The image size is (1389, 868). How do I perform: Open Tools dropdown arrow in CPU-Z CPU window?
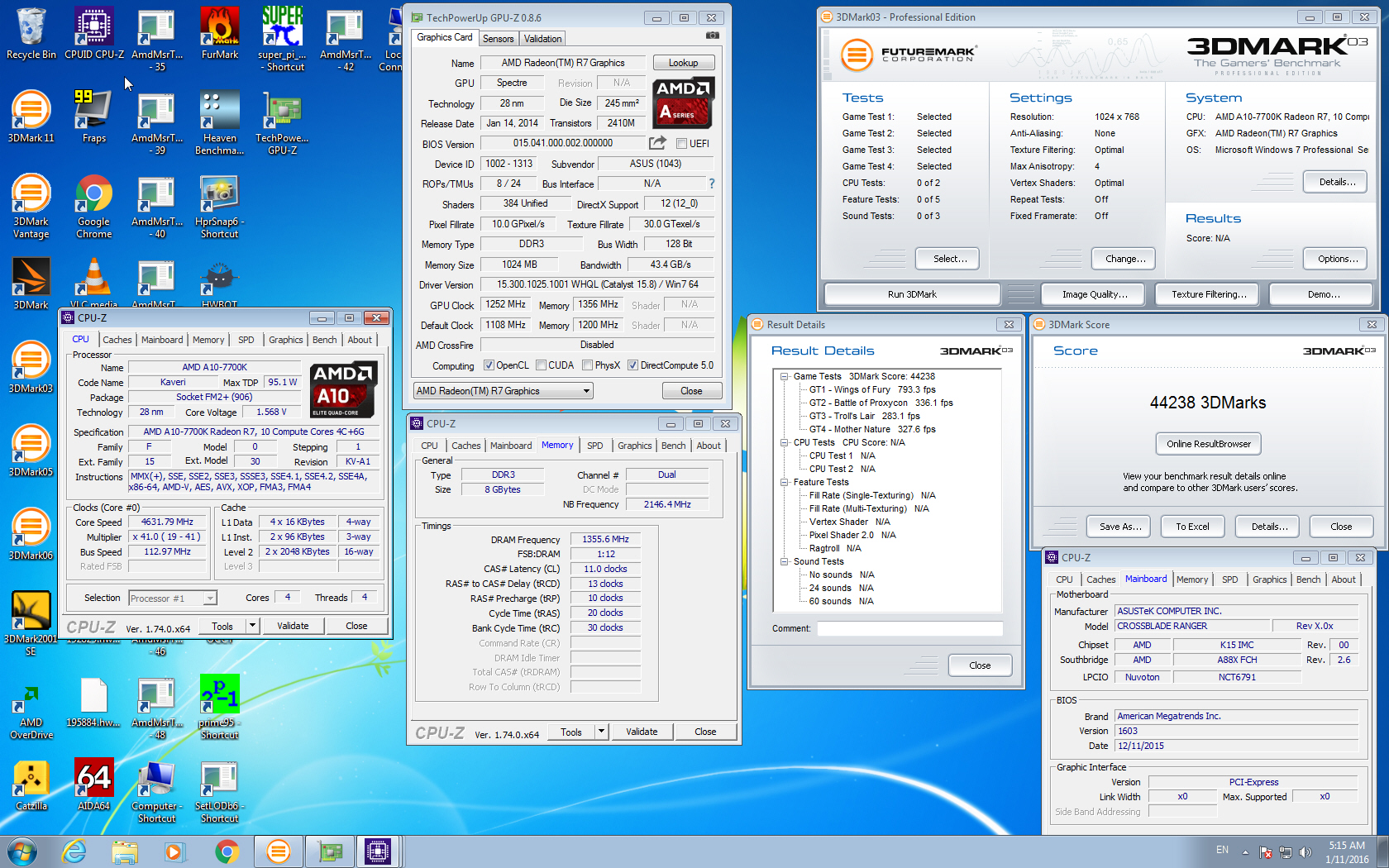point(253,626)
